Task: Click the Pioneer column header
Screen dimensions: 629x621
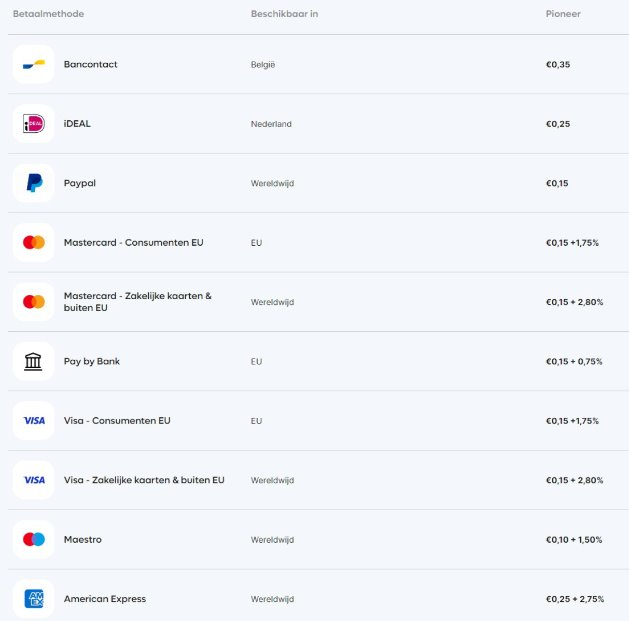Action: pos(563,14)
